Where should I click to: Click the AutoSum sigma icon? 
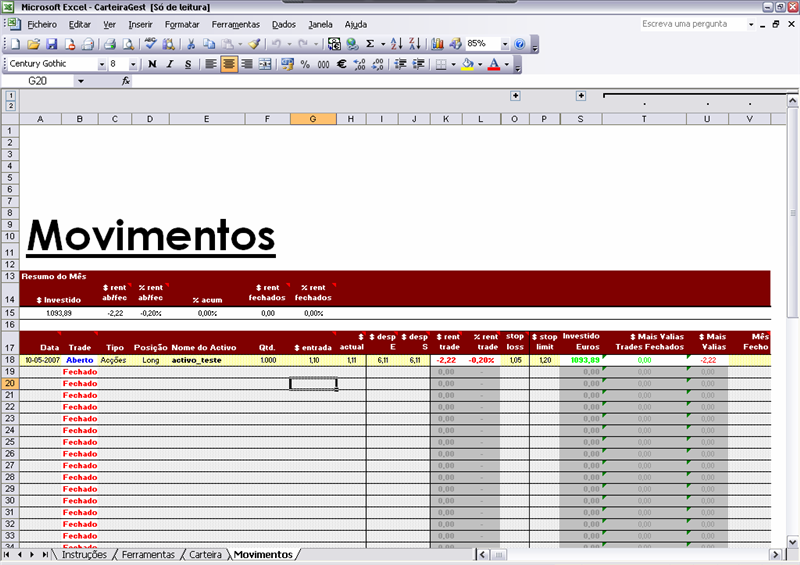coord(370,44)
